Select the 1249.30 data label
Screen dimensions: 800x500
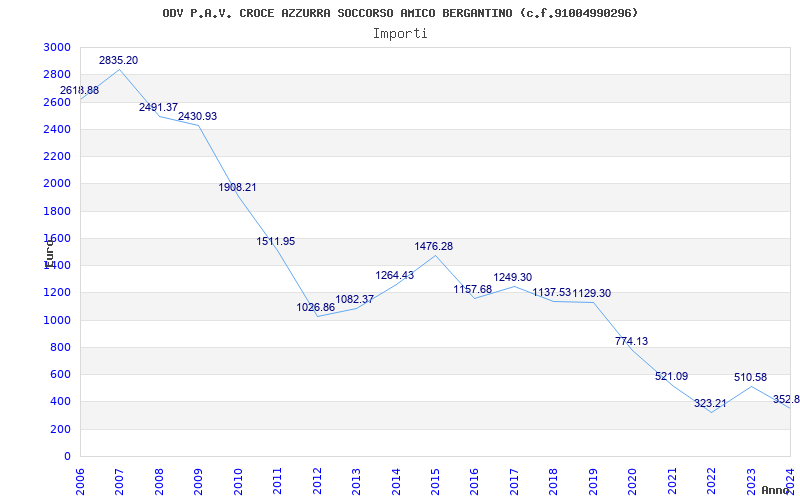tap(512, 277)
